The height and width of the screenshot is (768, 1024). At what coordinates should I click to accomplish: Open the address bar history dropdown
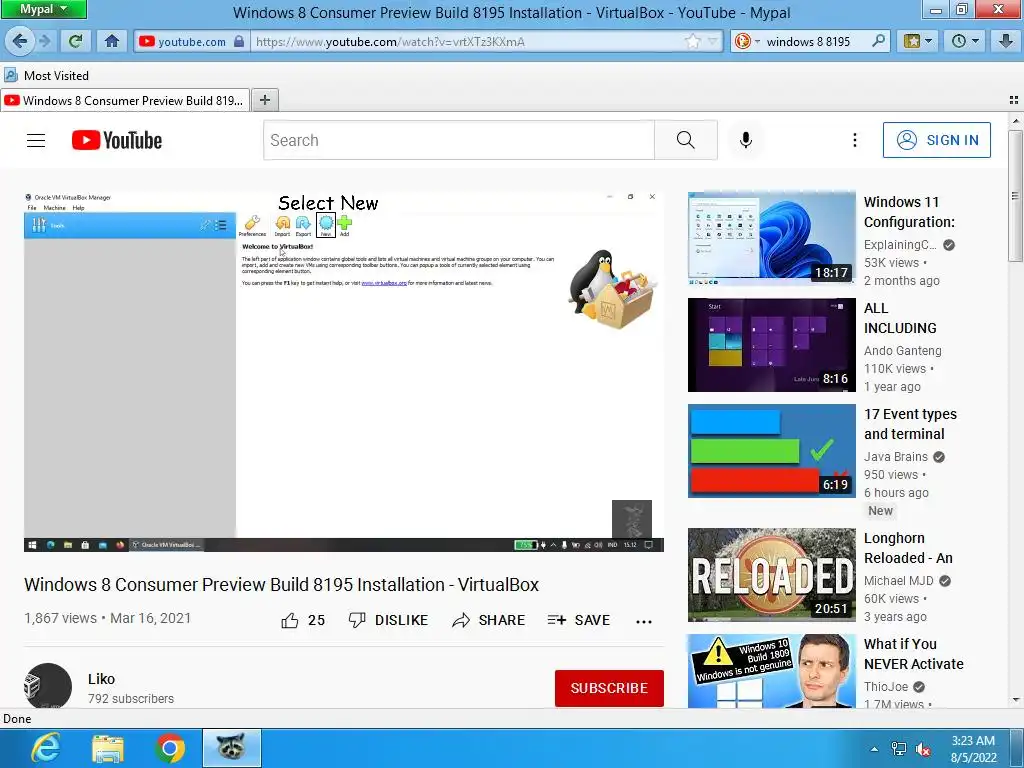coord(712,42)
